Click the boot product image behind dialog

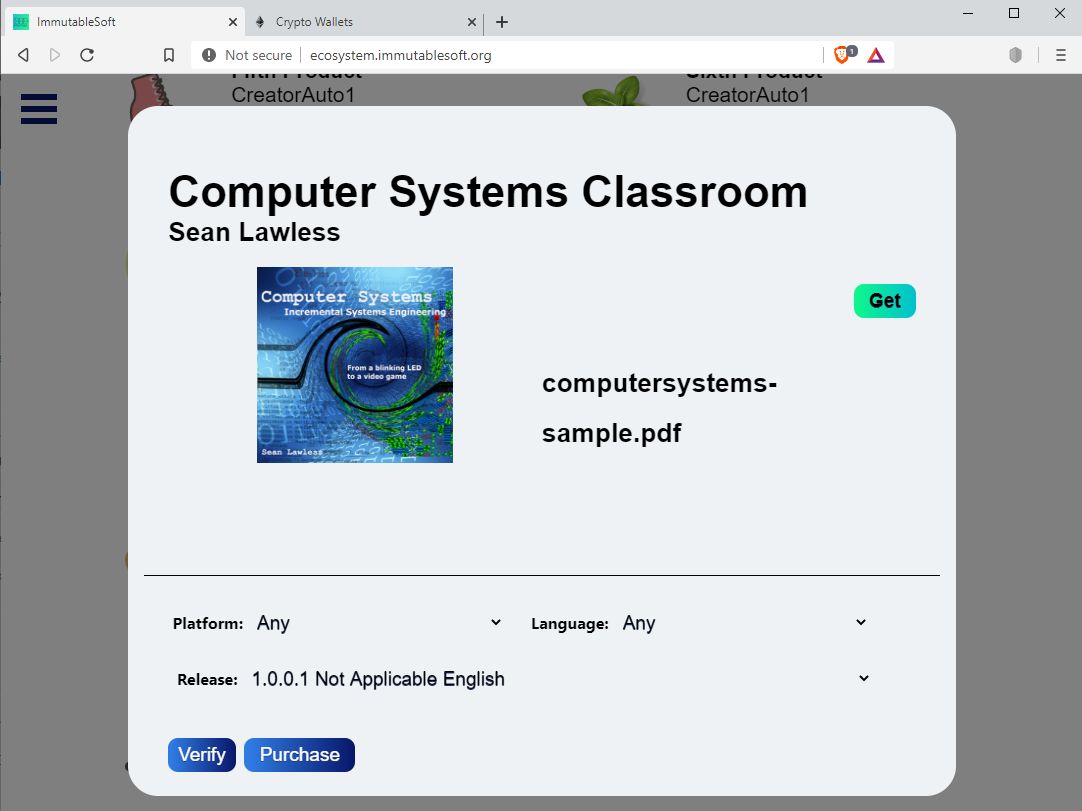tap(150, 91)
